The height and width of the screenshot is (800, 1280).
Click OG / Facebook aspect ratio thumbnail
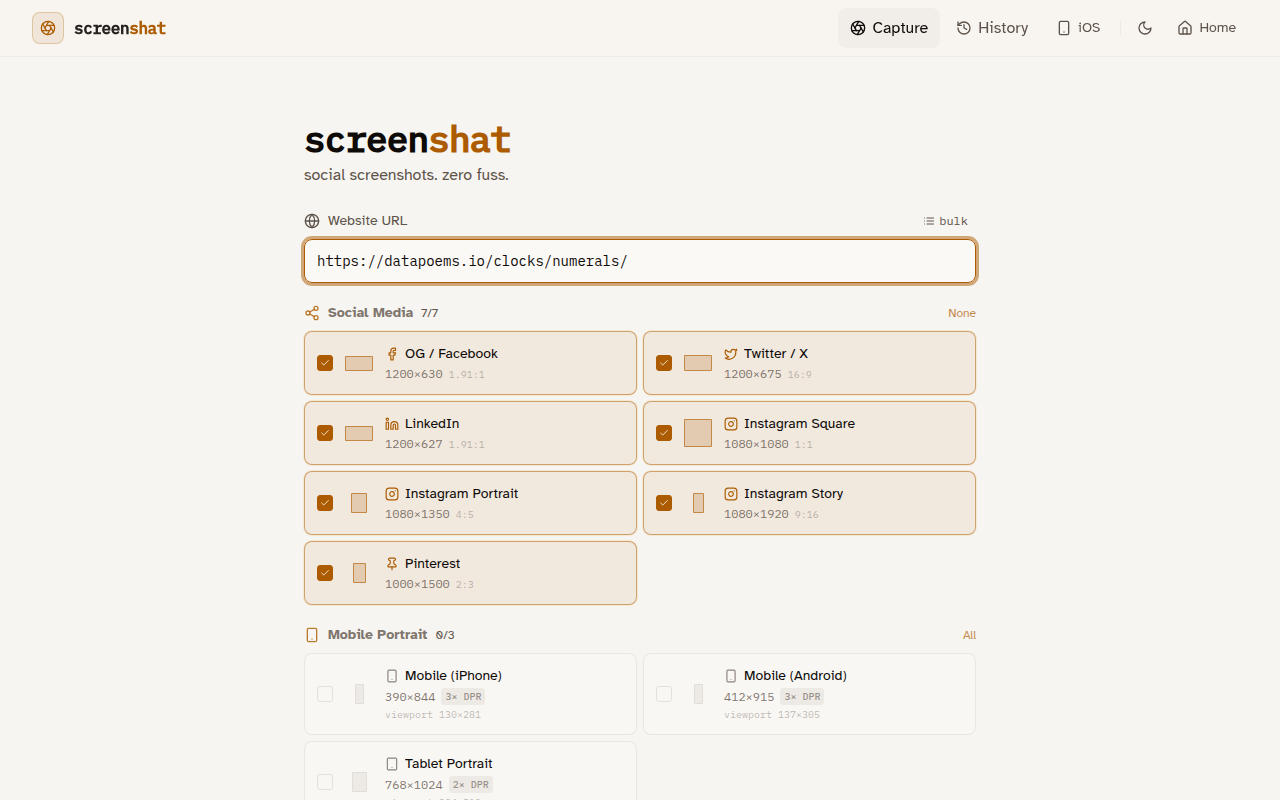tap(359, 363)
